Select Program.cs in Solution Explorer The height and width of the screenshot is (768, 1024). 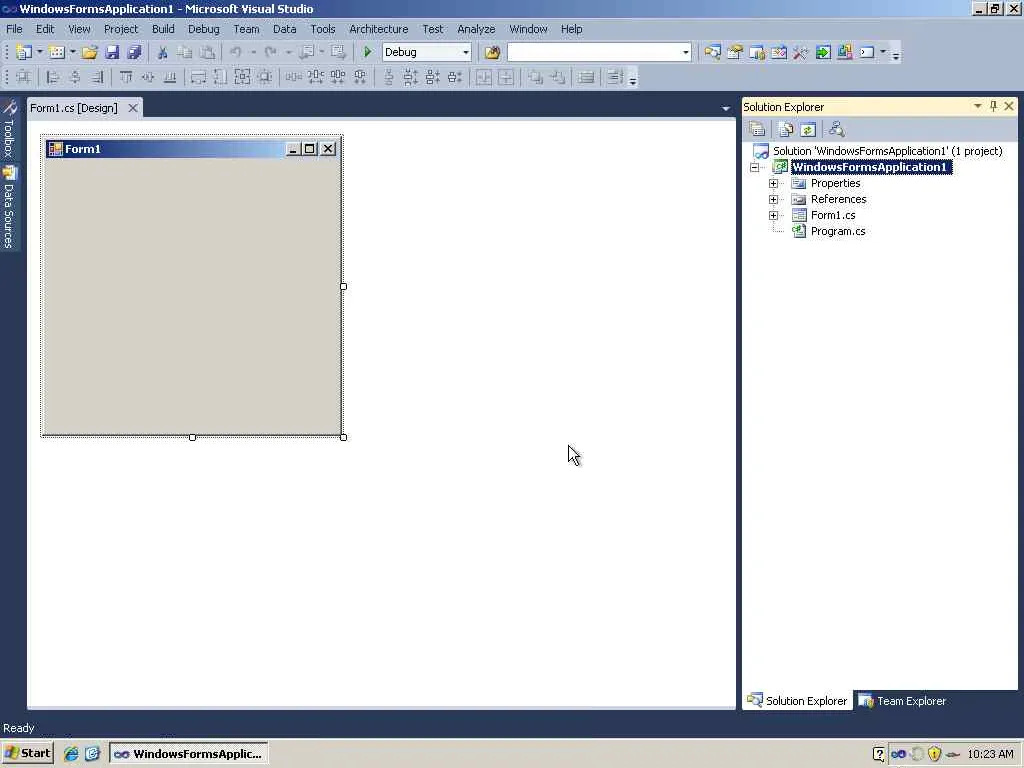pos(838,231)
